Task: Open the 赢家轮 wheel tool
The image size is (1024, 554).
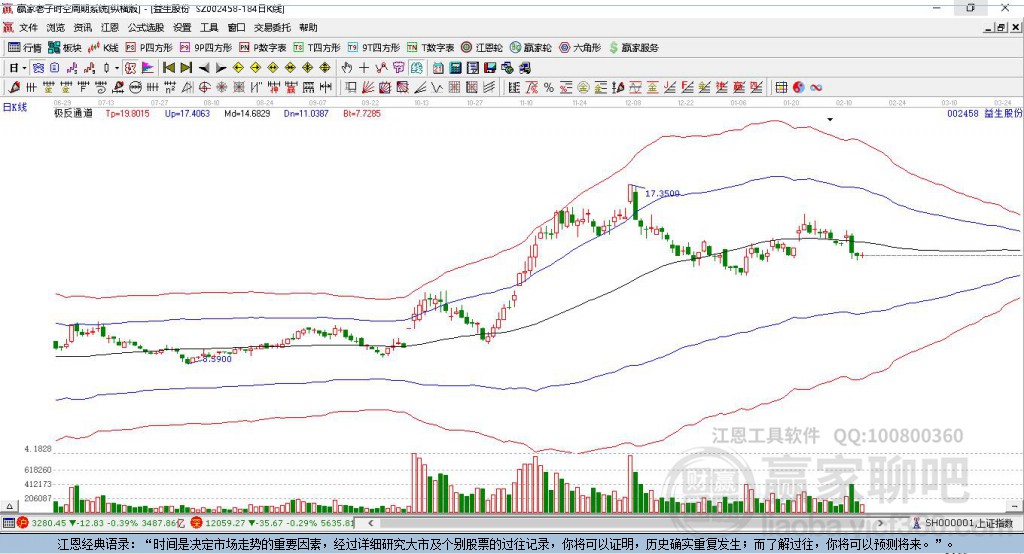Action: click(531, 48)
